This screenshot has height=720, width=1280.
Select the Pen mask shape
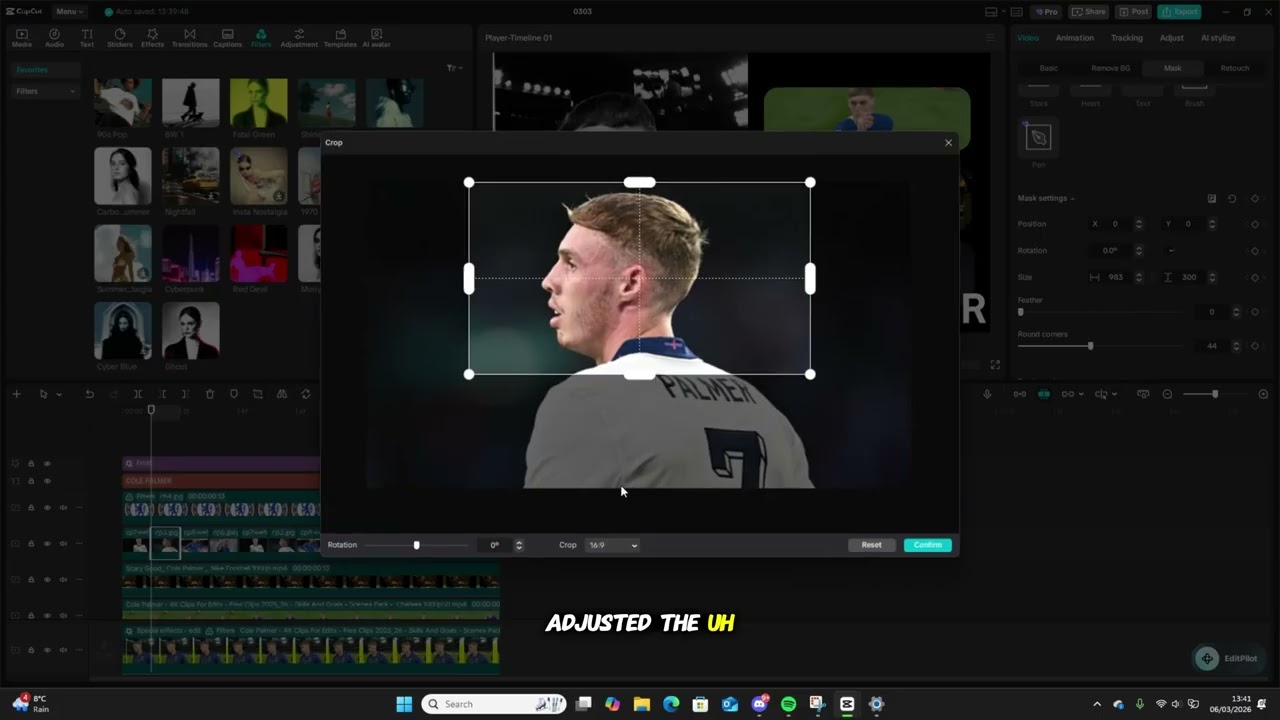tap(1038, 138)
